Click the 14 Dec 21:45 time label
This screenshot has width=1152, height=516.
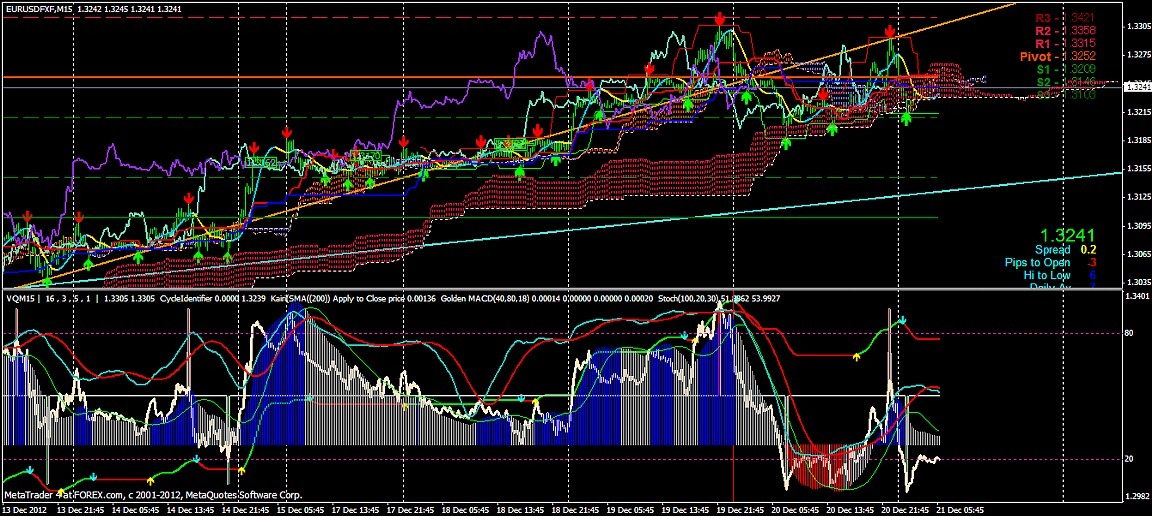(245, 509)
